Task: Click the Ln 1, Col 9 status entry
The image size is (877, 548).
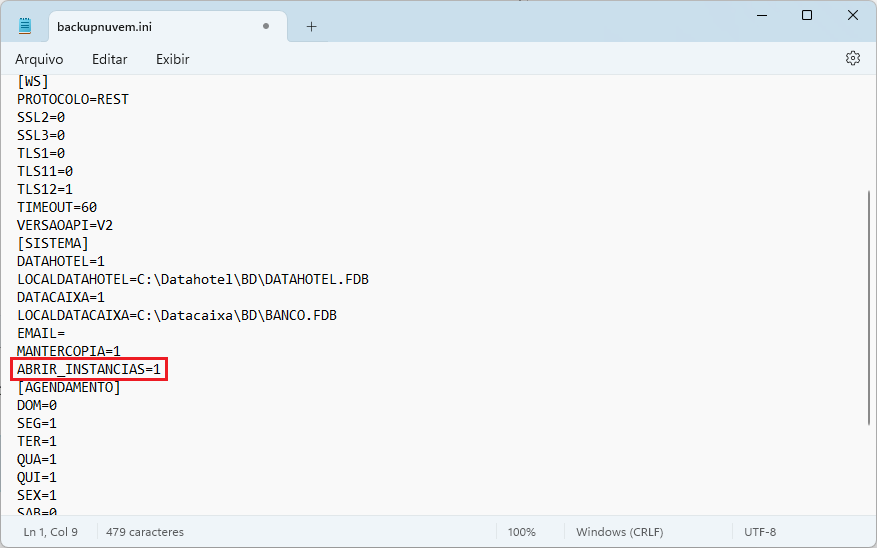Action: [x=50, y=532]
